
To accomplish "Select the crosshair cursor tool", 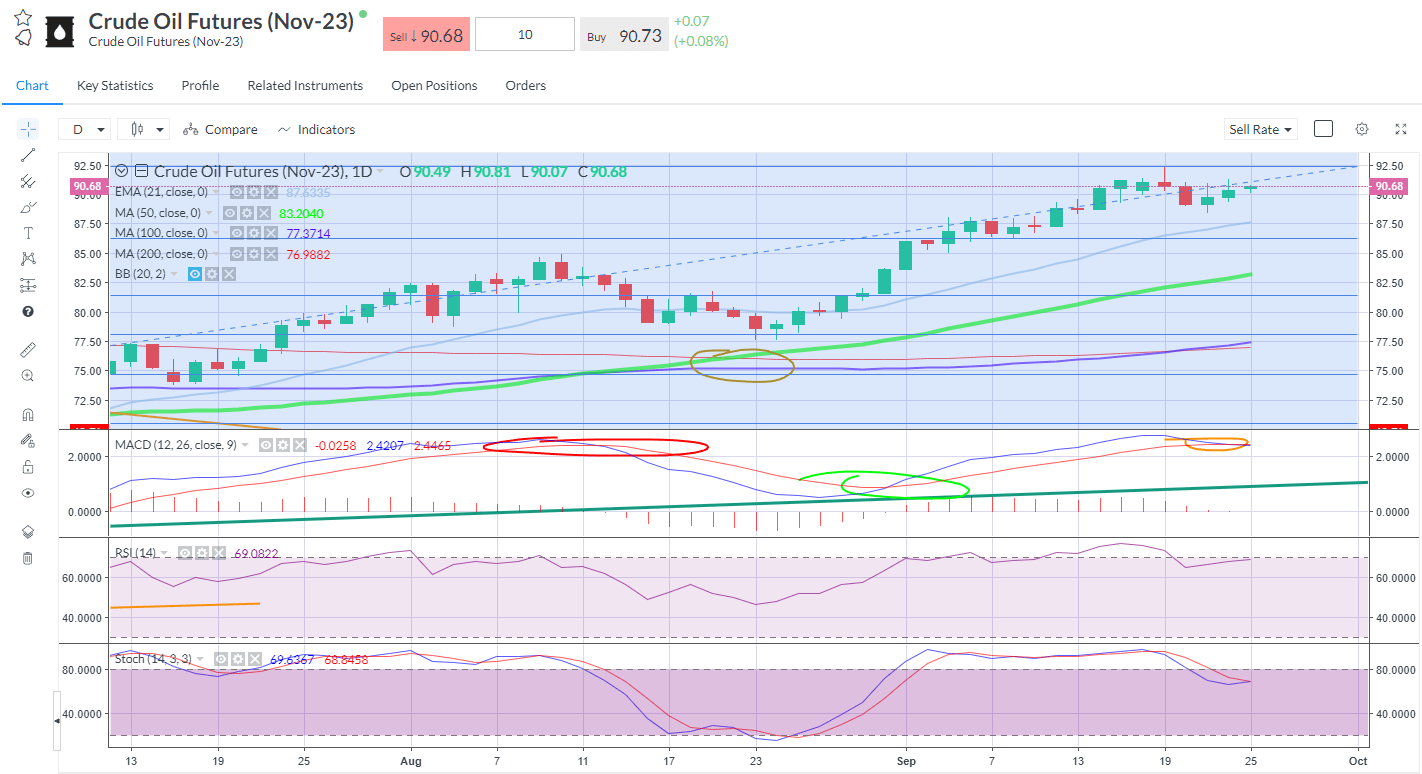I will (x=28, y=128).
